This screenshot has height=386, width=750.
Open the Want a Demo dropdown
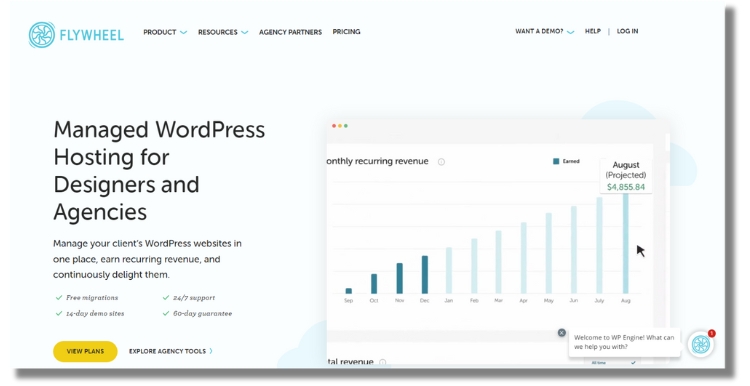[544, 31]
